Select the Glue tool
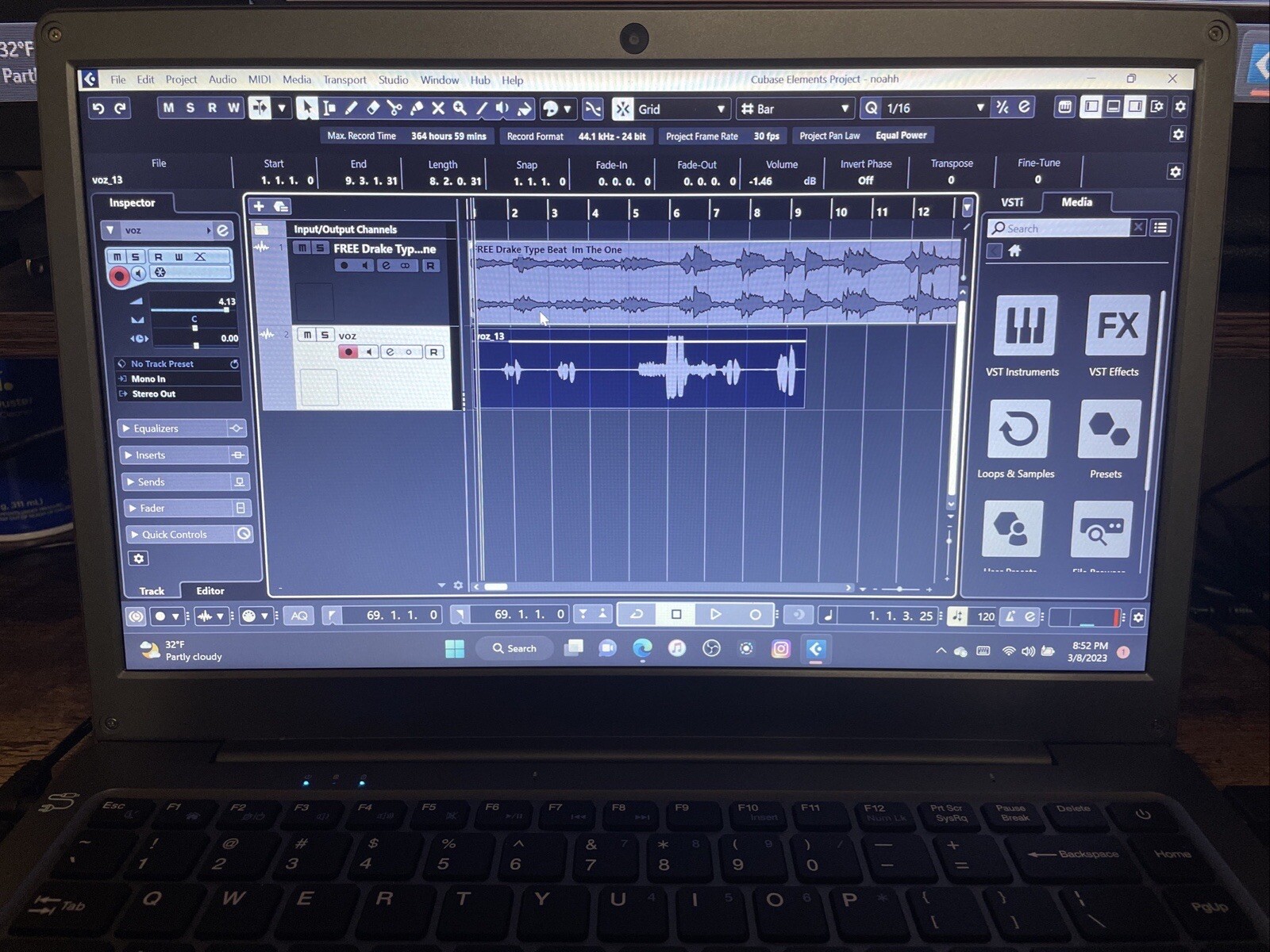The height and width of the screenshot is (952, 1270). (416, 108)
